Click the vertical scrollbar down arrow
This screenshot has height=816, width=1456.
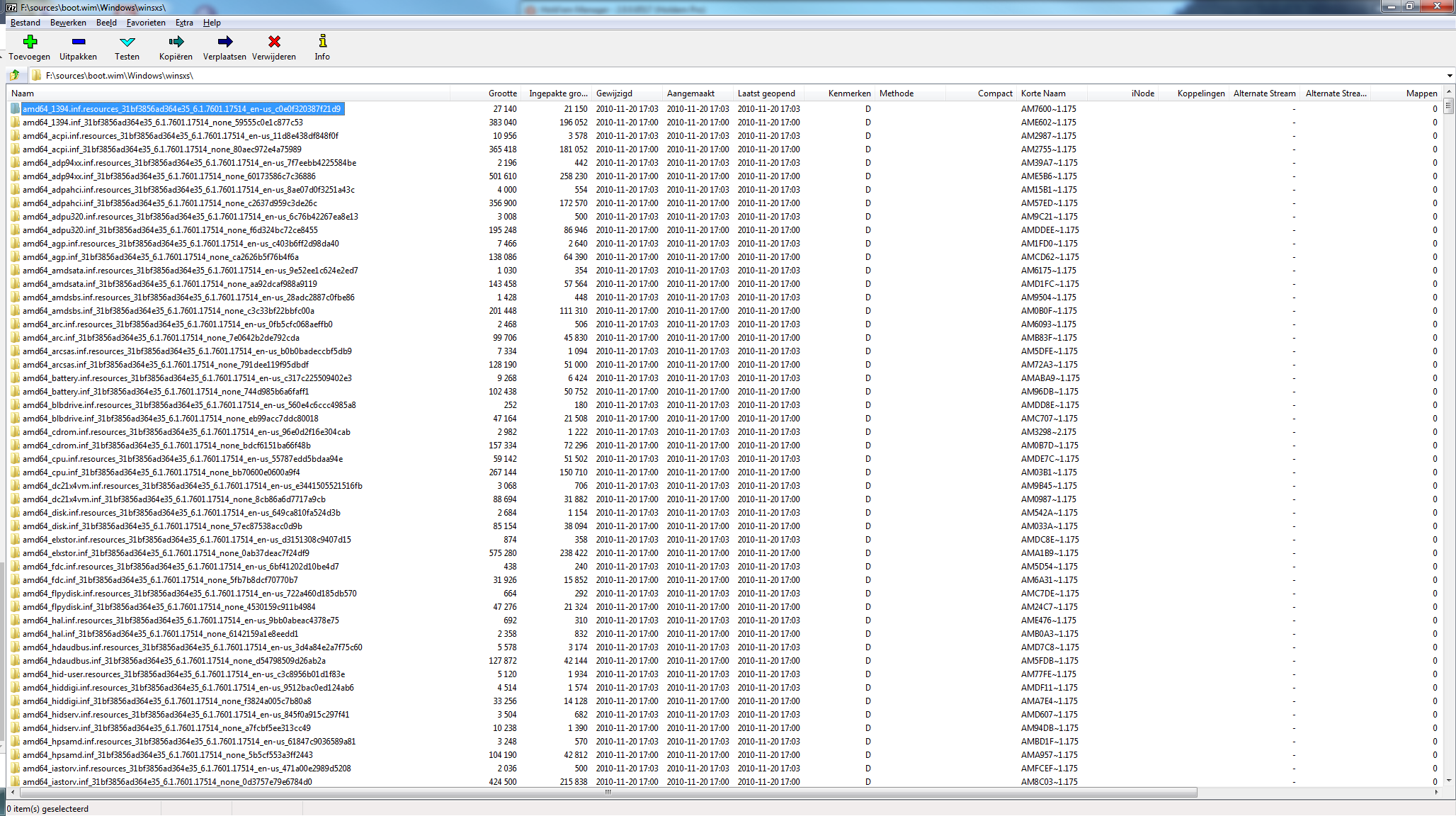tap(1449, 781)
